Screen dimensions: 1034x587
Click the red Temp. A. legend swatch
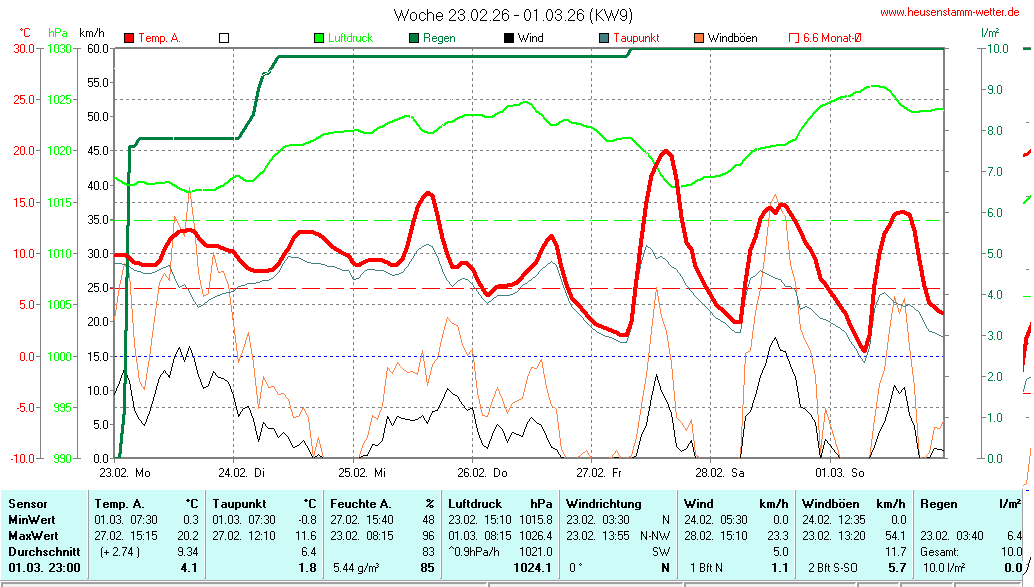[x=129, y=38]
